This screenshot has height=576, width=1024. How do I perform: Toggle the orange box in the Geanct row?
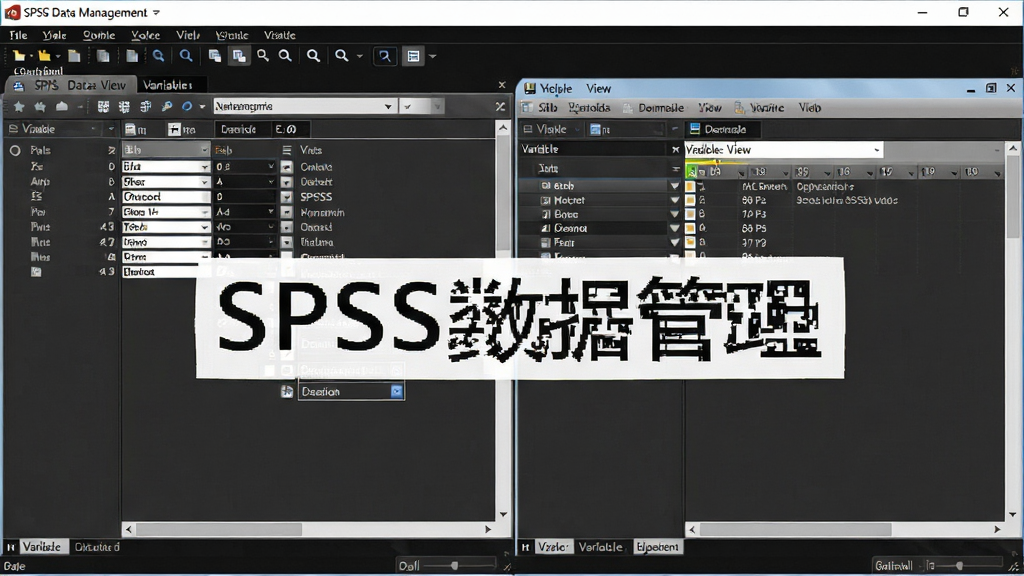(690, 229)
